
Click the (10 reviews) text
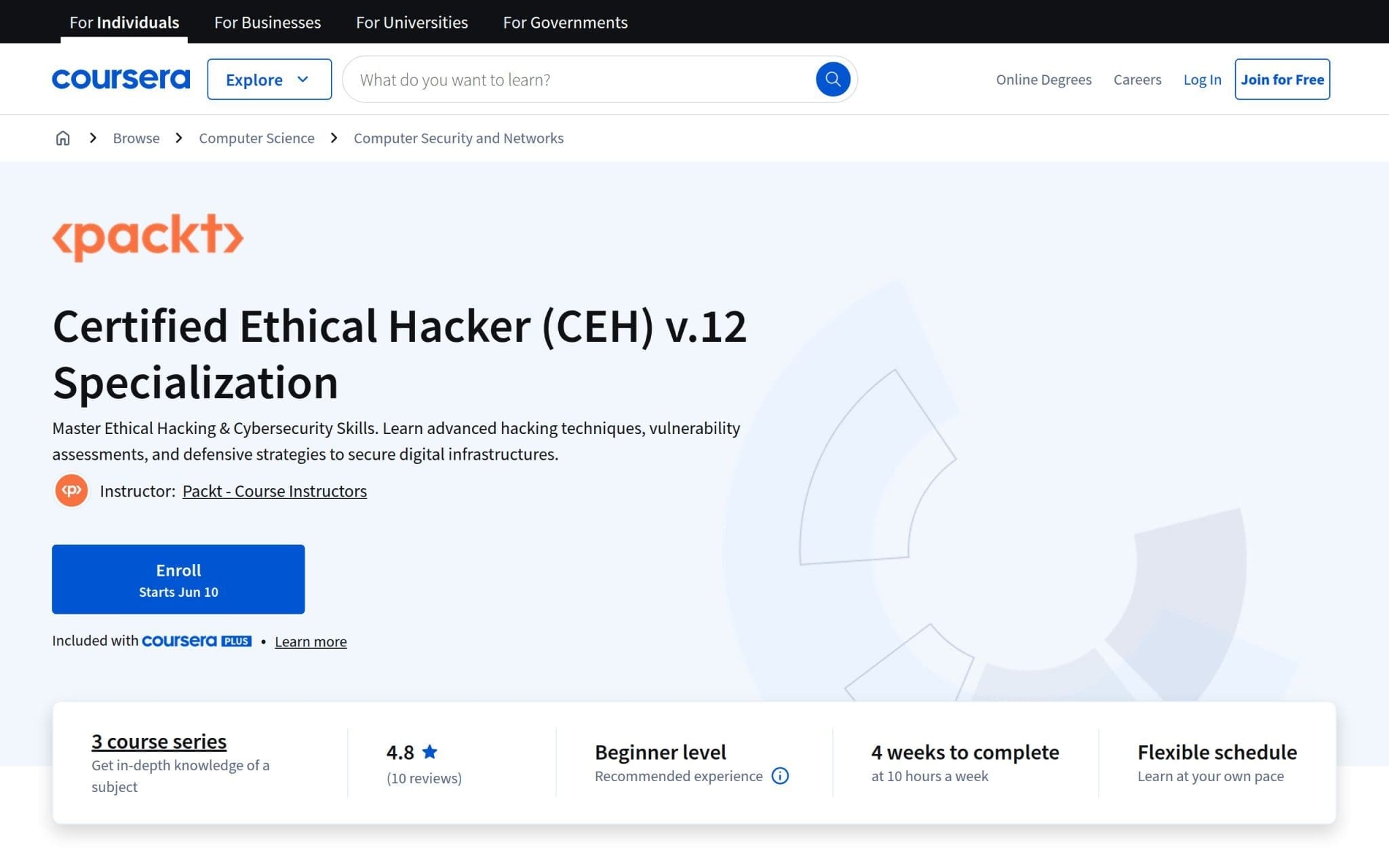point(424,778)
